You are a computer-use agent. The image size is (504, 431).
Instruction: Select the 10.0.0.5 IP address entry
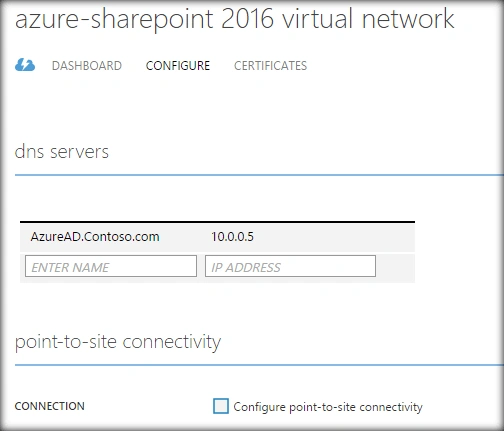point(232,237)
